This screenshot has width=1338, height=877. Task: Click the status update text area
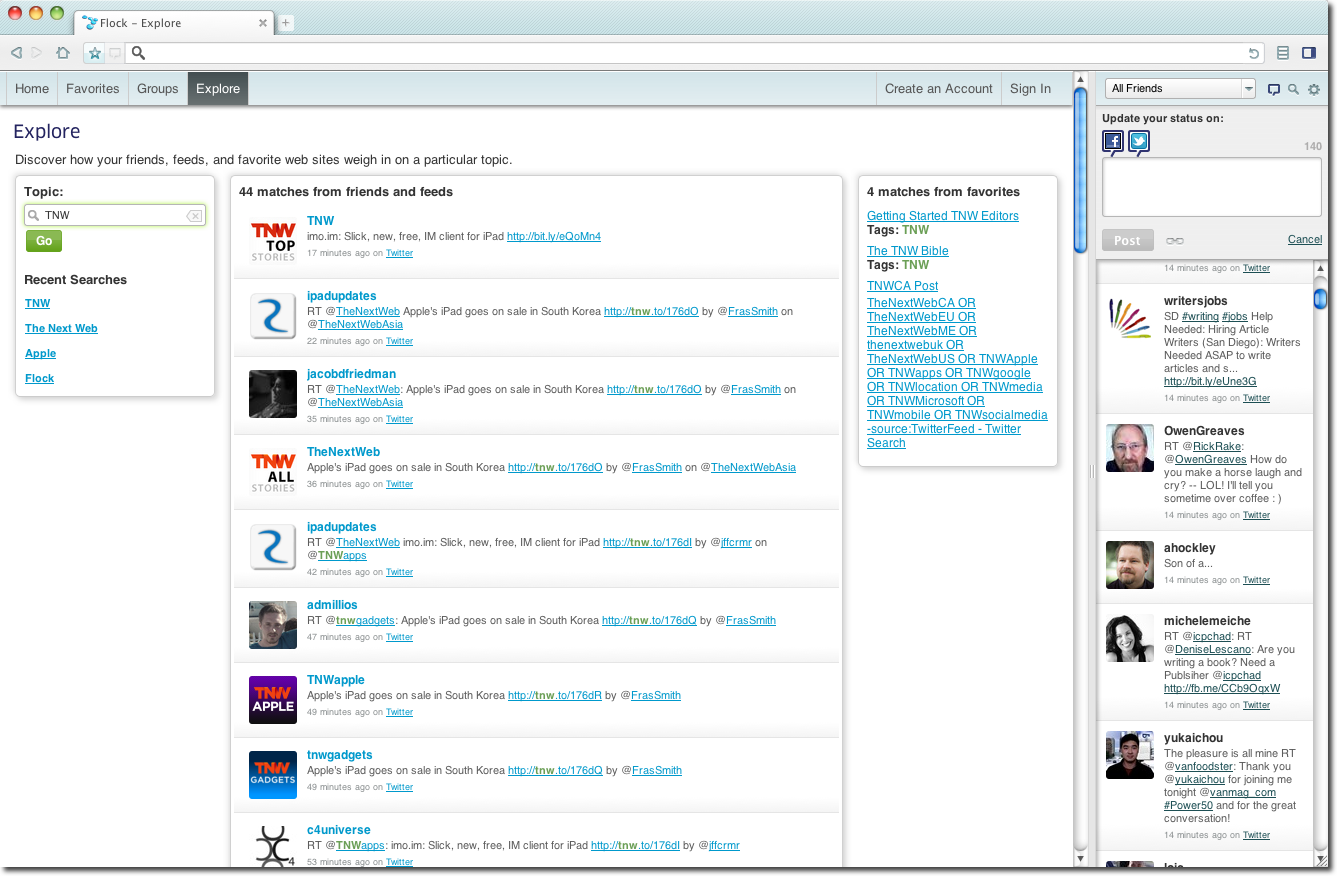[1212, 187]
